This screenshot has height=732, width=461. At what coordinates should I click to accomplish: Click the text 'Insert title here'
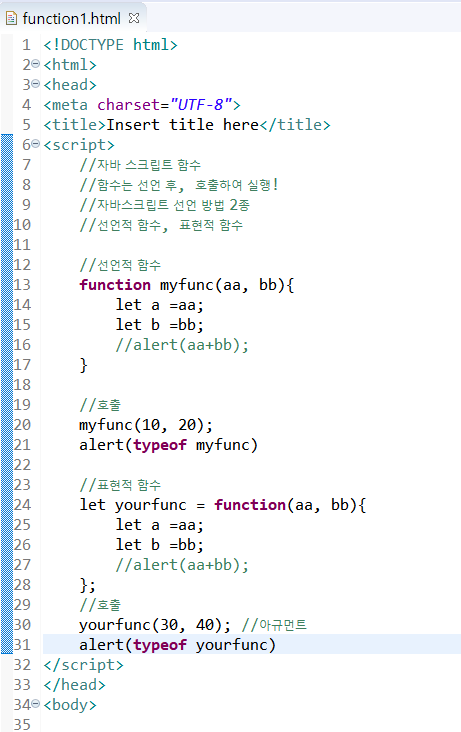click(182, 125)
